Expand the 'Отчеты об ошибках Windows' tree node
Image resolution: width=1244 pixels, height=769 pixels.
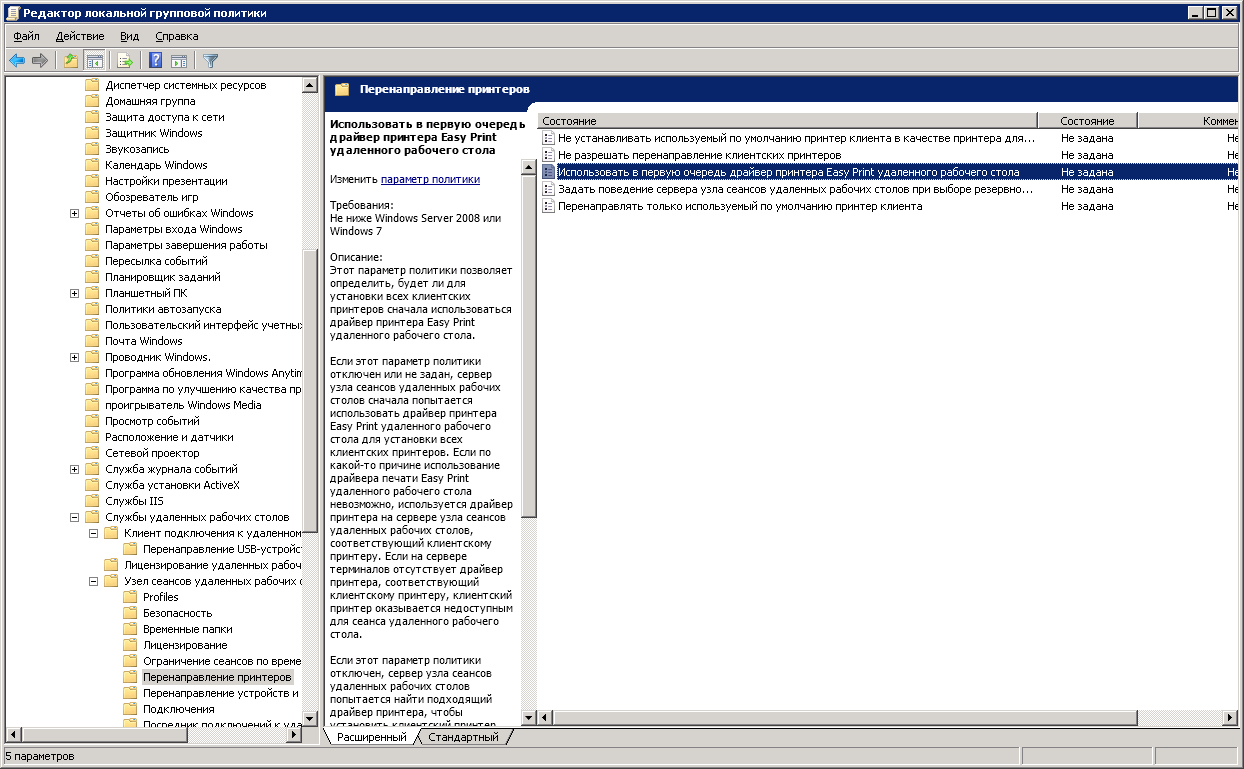pos(75,213)
